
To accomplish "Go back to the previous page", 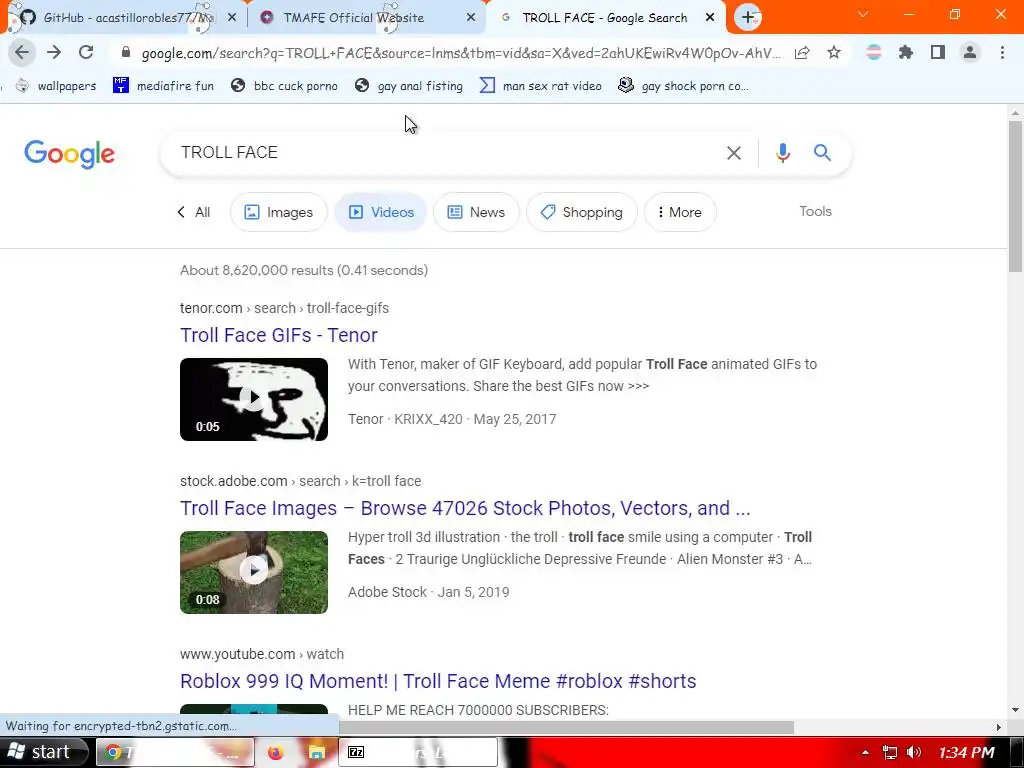I will click(x=22, y=52).
